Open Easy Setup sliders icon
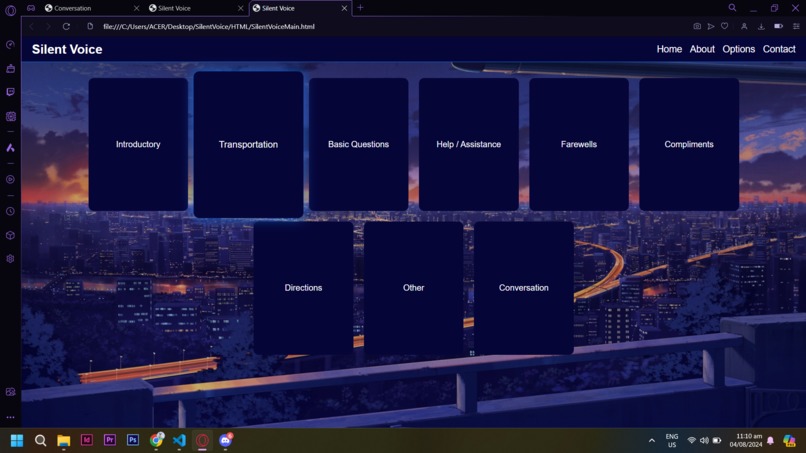 (x=796, y=26)
